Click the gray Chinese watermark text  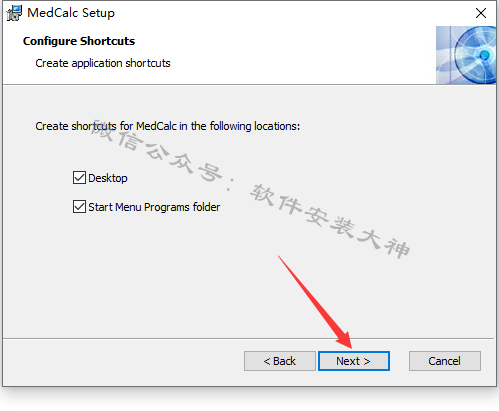tap(250, 189)
